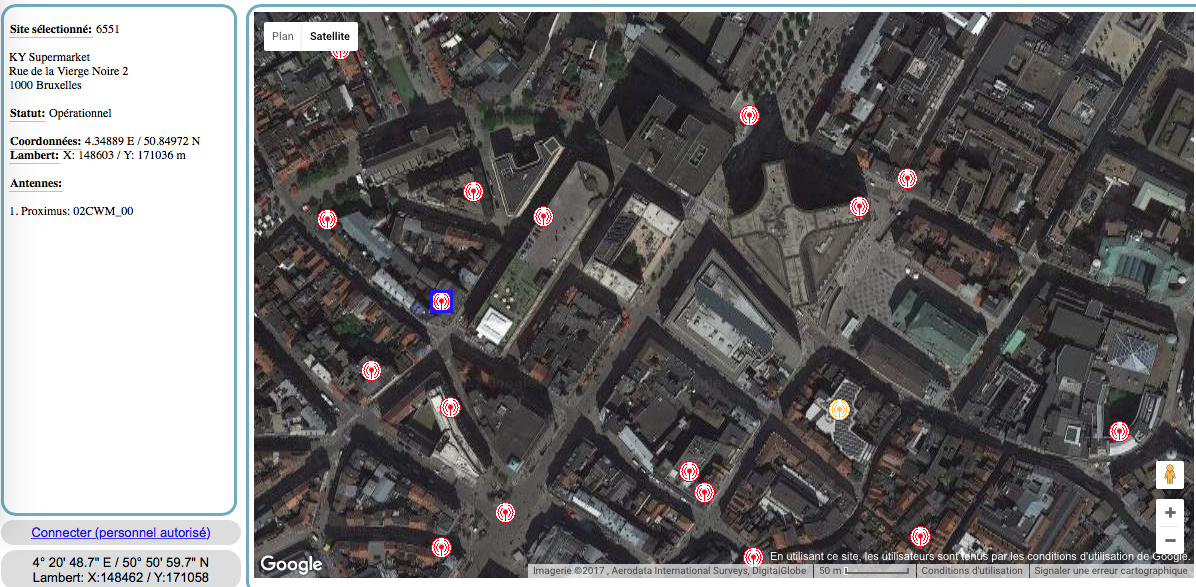Click the KY Supermarket site name

coord(50,58)
